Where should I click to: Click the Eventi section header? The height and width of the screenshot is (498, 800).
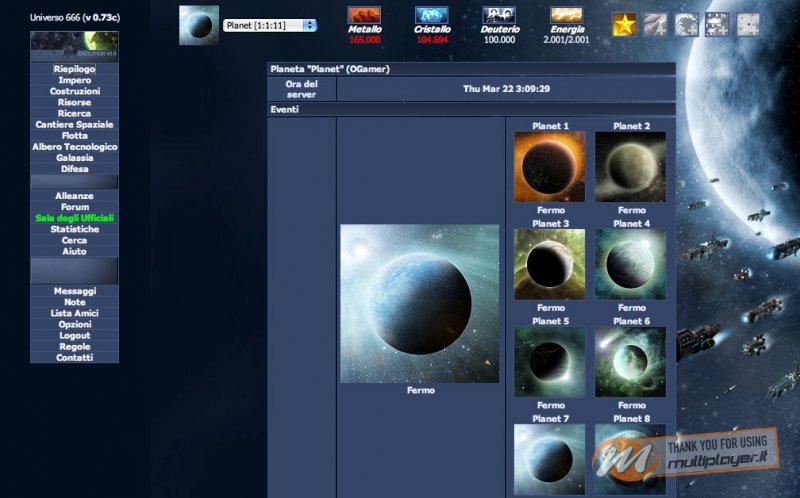[x=471, y=109]
